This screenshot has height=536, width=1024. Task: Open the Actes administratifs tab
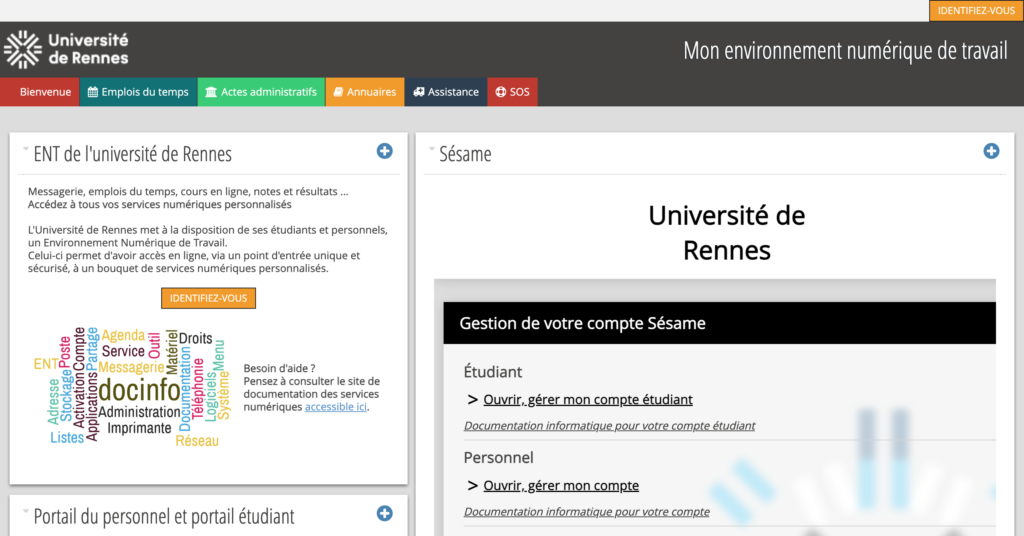[x=261, y=92]
